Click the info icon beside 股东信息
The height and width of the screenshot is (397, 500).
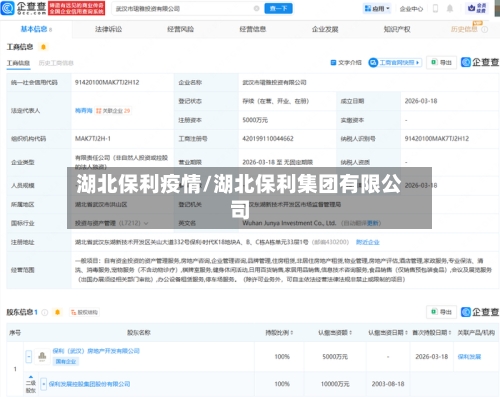pos(45,313)
